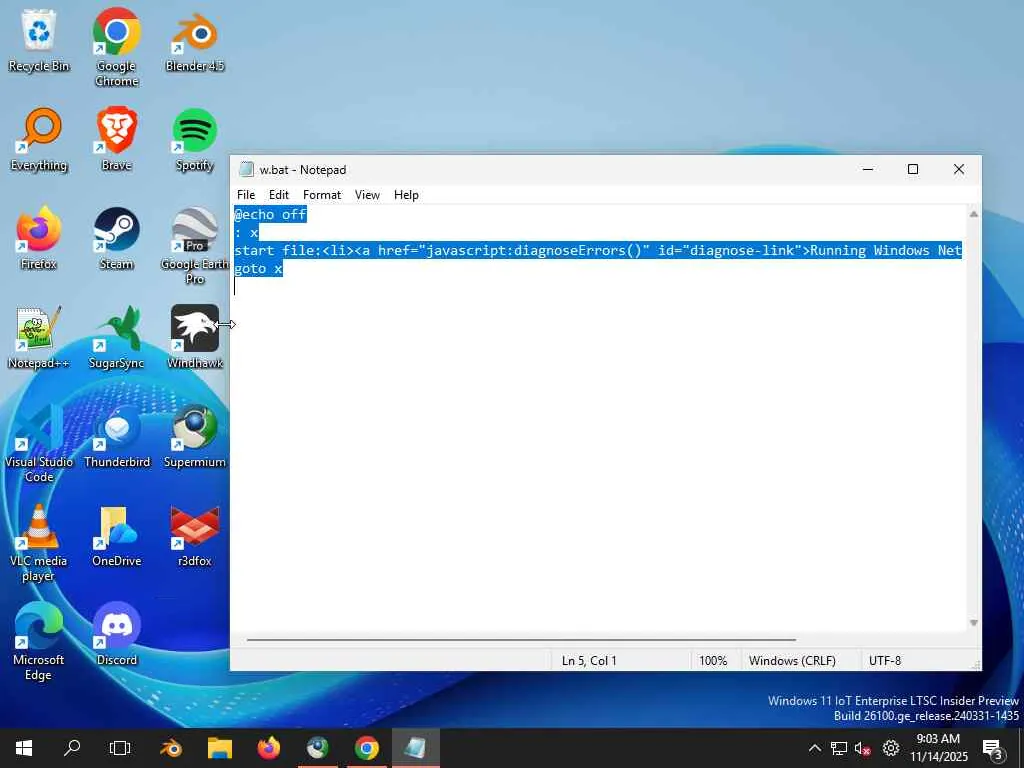Select the Steam desktop icon

116,238
